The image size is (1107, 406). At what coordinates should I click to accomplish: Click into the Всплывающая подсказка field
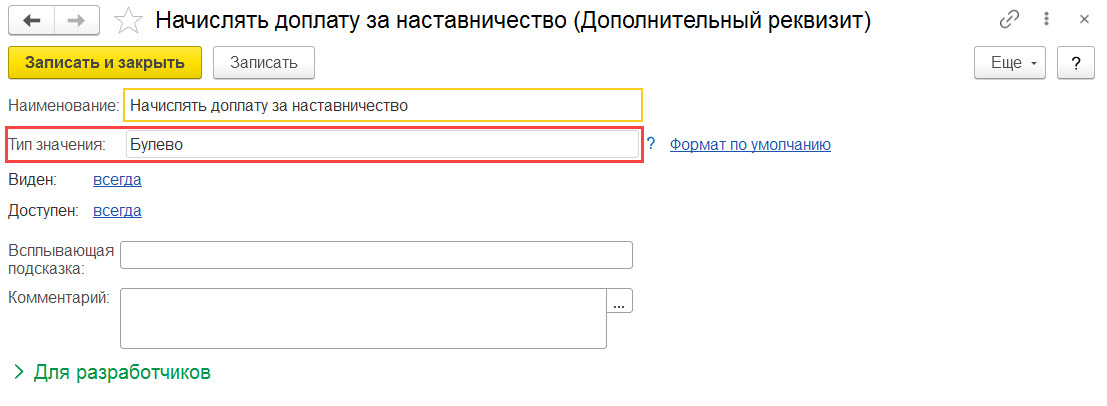click(376, 255)
